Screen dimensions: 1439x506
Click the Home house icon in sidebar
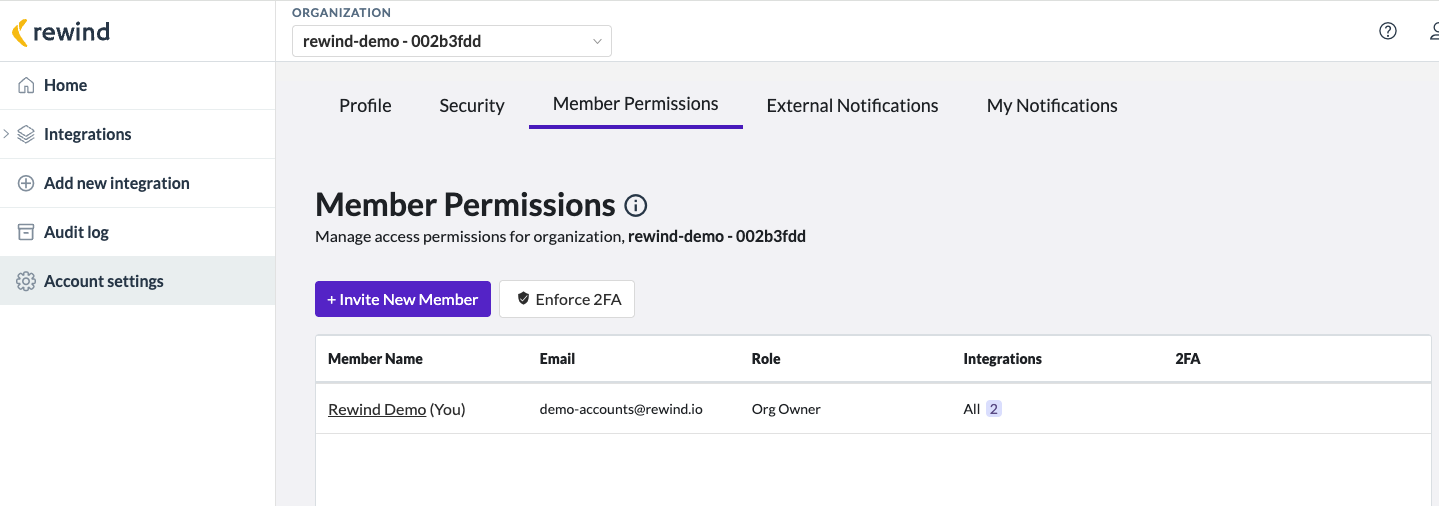click(x=27, y=86)
